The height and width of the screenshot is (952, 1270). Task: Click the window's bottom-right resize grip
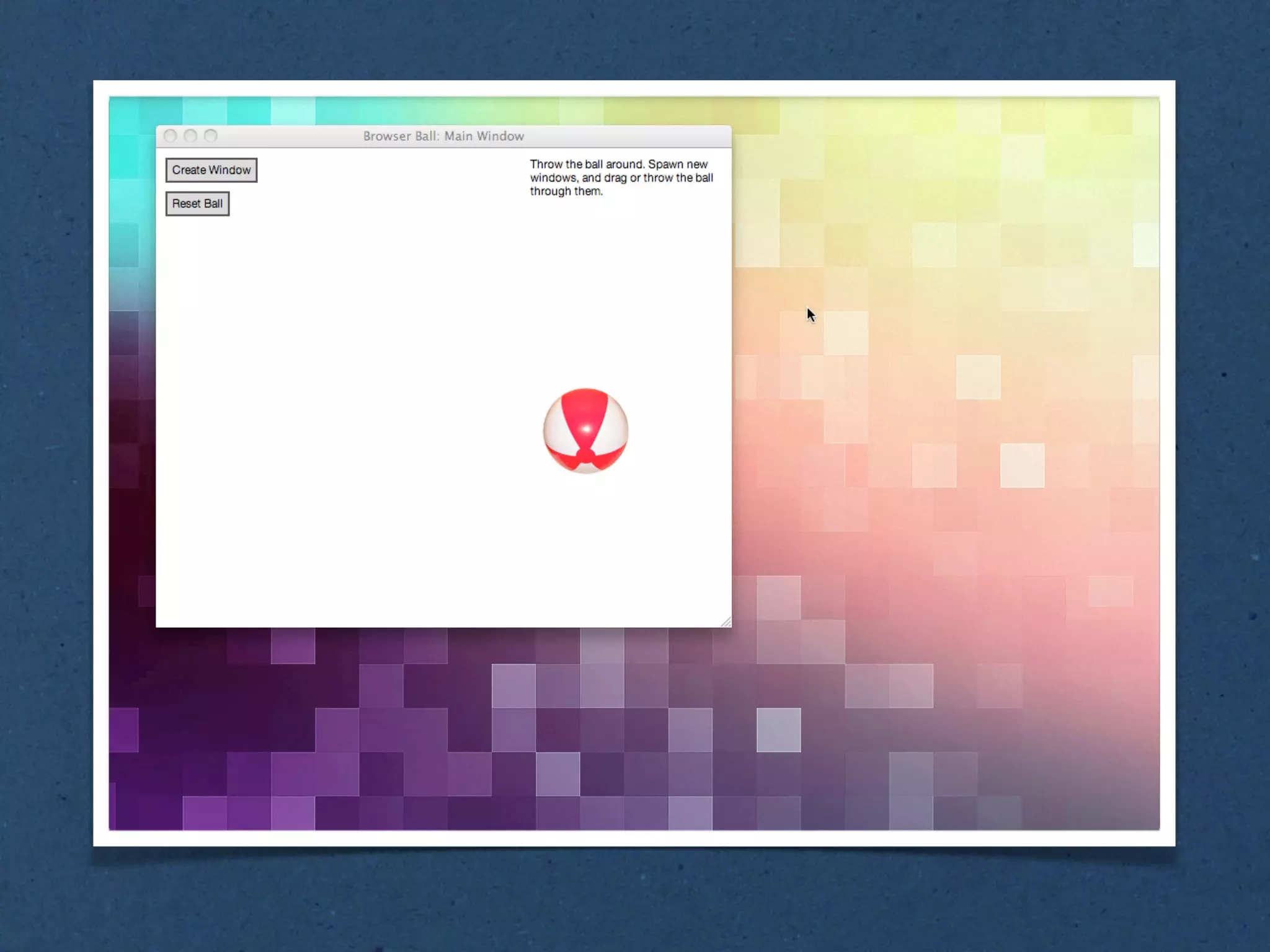(726, 622)
